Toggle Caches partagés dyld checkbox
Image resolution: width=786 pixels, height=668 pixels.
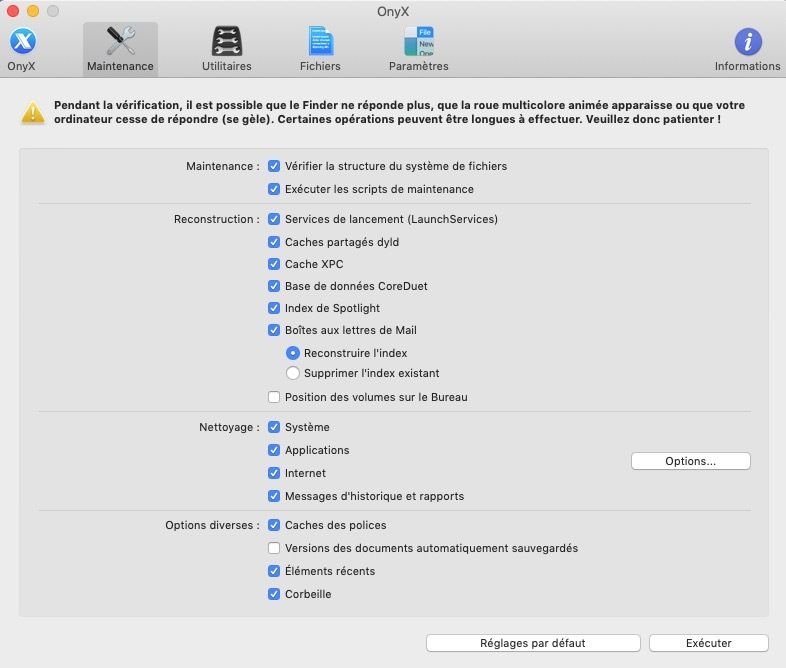tap(274, 242)
